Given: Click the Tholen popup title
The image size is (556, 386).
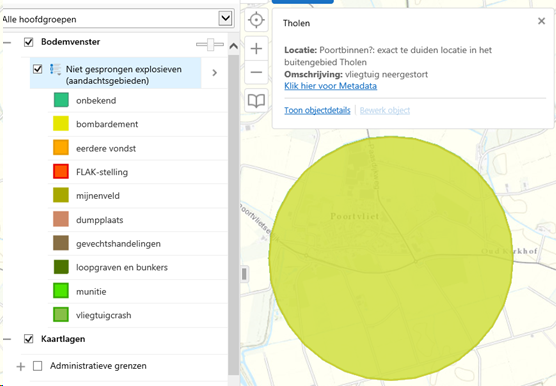Looking at the screenshot, I should point(296,23).
